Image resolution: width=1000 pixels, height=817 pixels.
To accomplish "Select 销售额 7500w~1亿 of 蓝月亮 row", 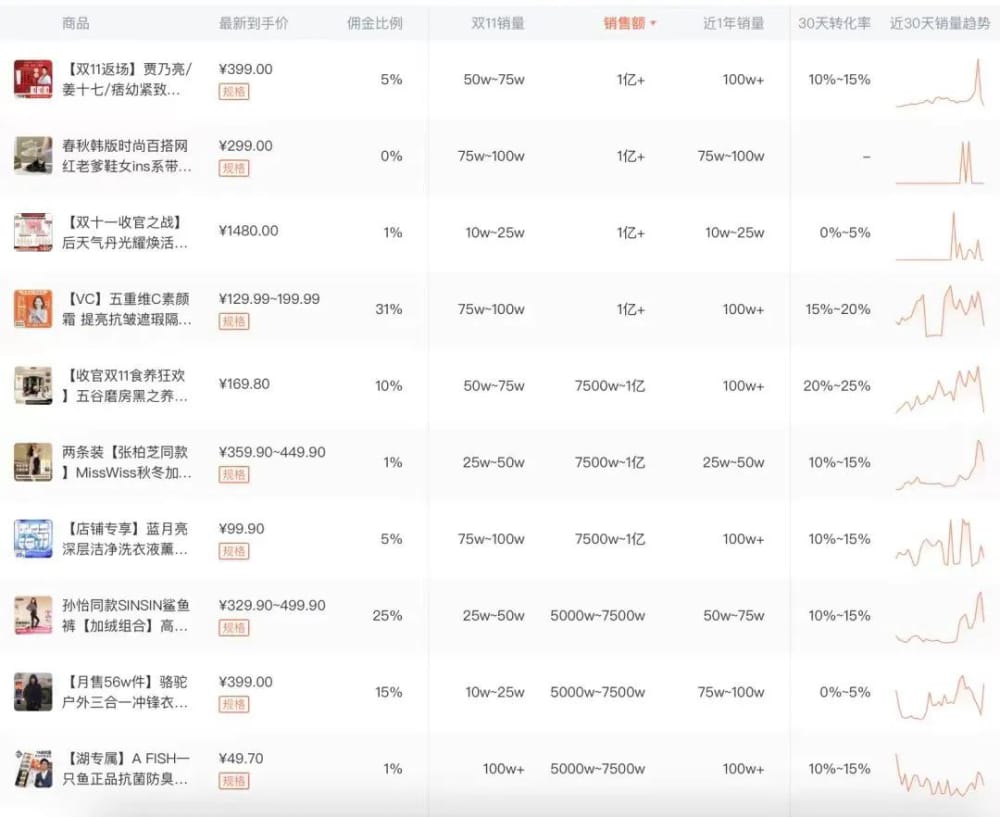I will point(610,539).
